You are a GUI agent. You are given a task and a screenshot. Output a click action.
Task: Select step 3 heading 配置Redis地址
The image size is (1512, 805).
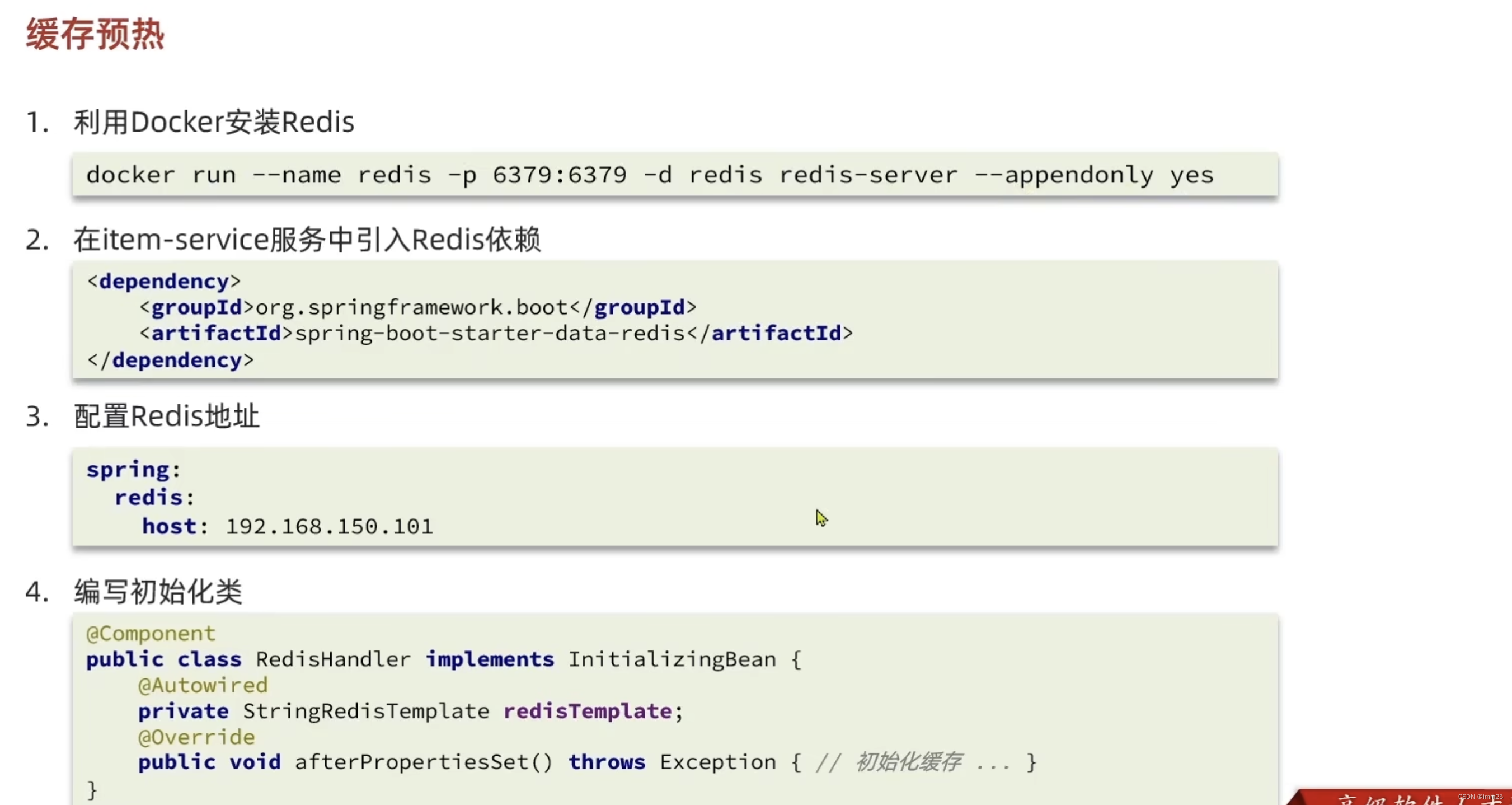tap(166, 416)
